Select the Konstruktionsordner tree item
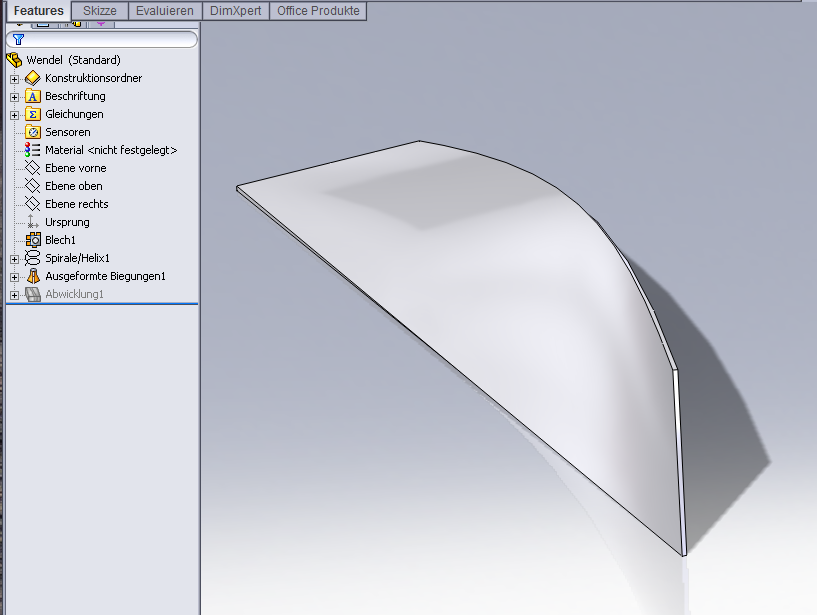 point(93,78)
